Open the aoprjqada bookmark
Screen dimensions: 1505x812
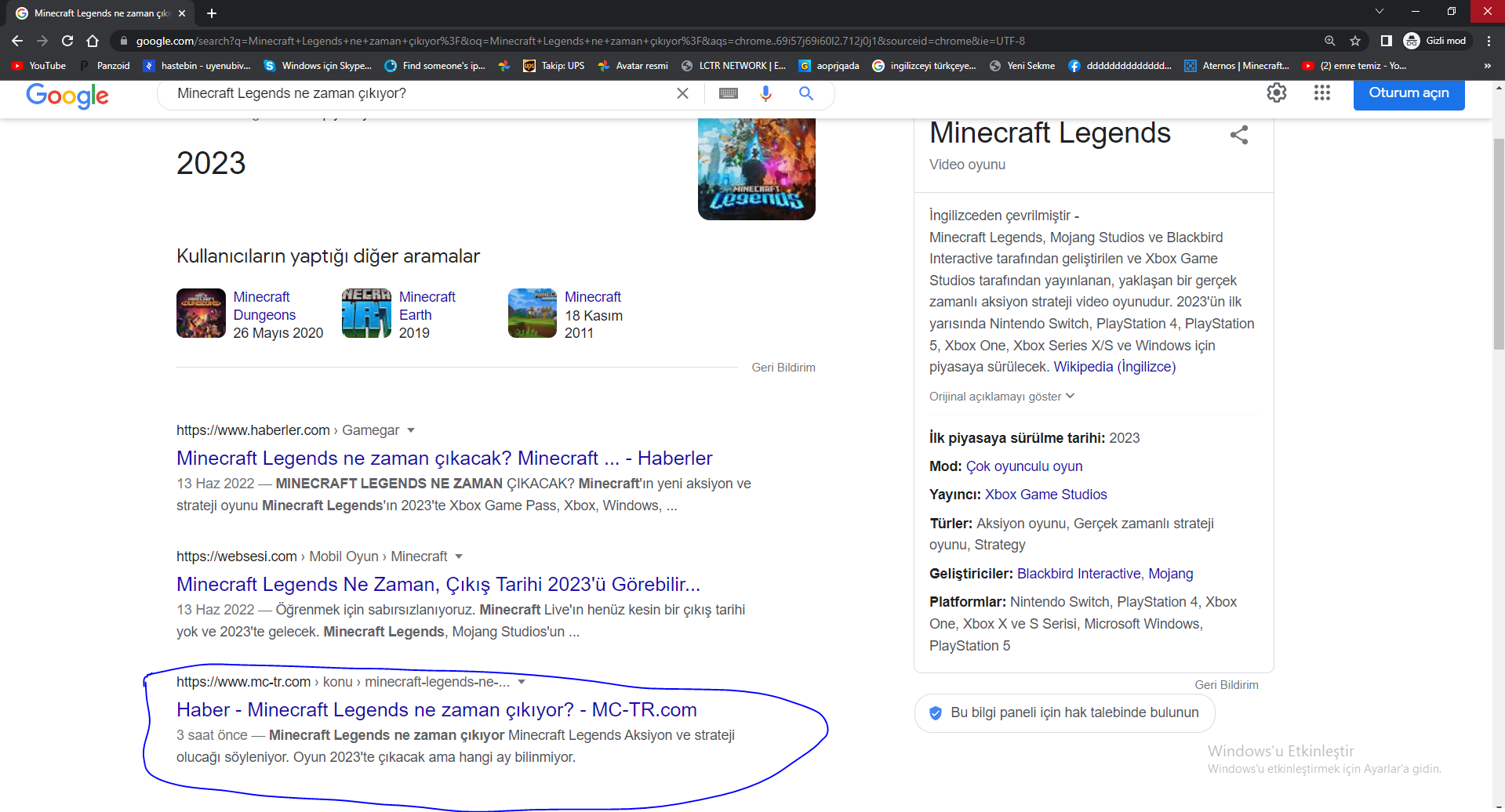coord(829,66)
